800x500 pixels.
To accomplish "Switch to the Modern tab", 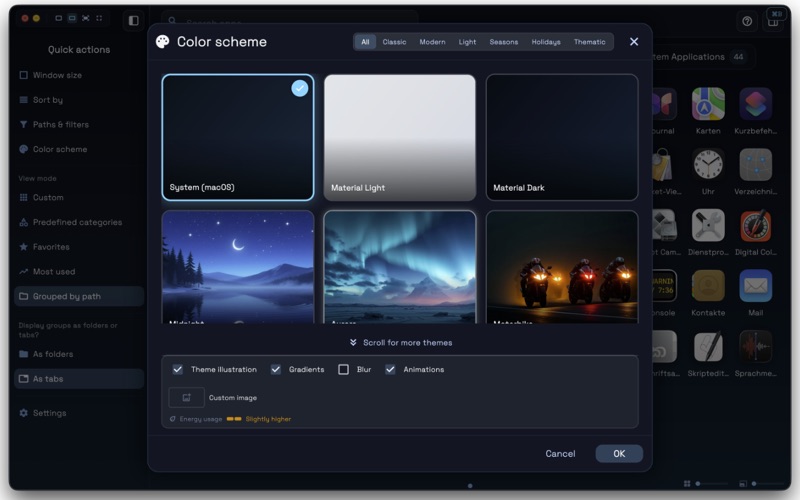I will click(x=432, y=42).
